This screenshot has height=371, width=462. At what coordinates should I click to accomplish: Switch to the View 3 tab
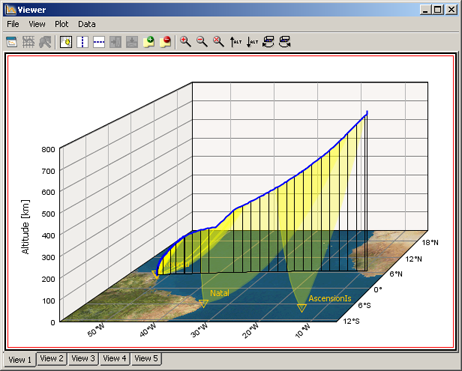(x=83, y=359)
